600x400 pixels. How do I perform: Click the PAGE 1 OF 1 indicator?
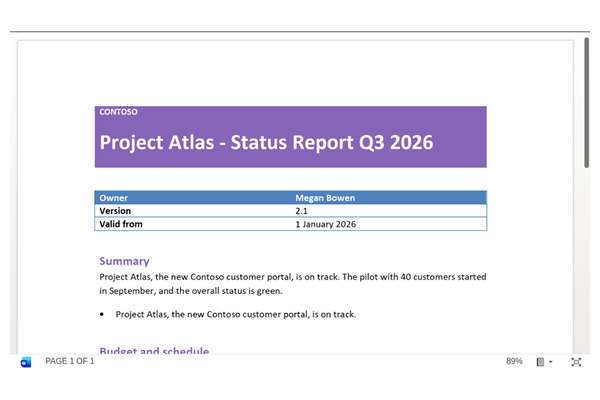pos(70,361)
